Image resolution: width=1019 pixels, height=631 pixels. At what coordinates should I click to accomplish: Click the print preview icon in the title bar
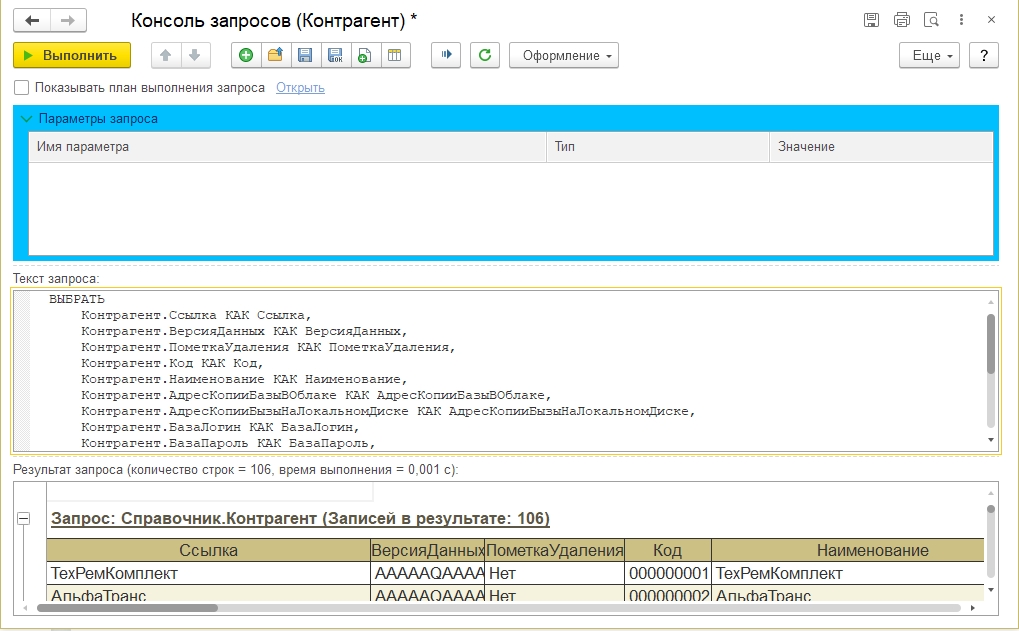point(931,20)
